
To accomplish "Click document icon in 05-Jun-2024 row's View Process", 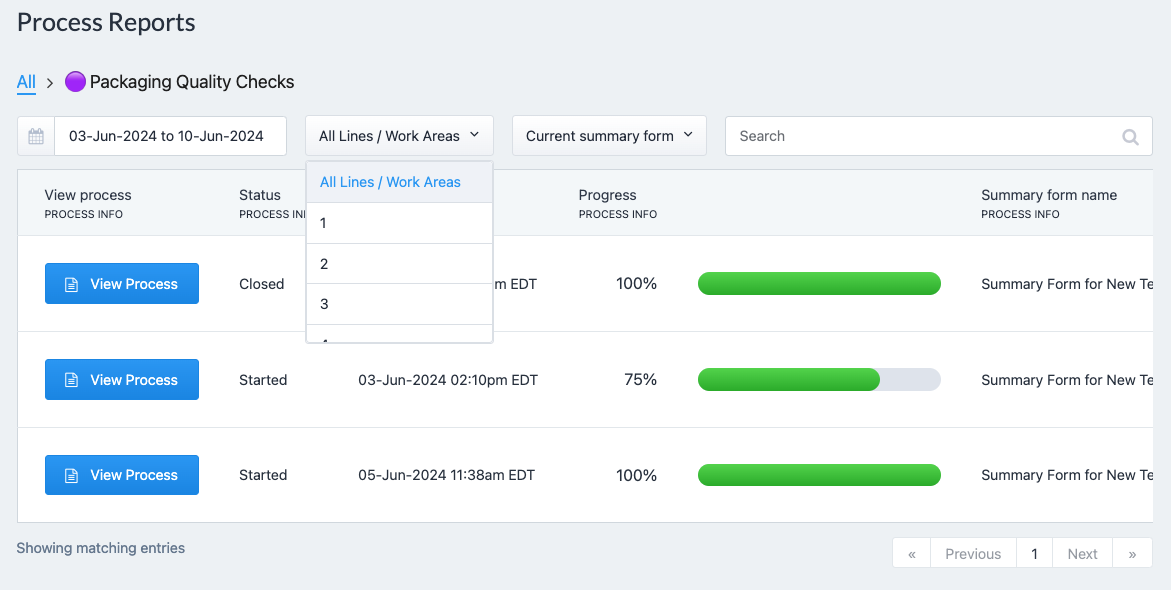I will point(72,475).
